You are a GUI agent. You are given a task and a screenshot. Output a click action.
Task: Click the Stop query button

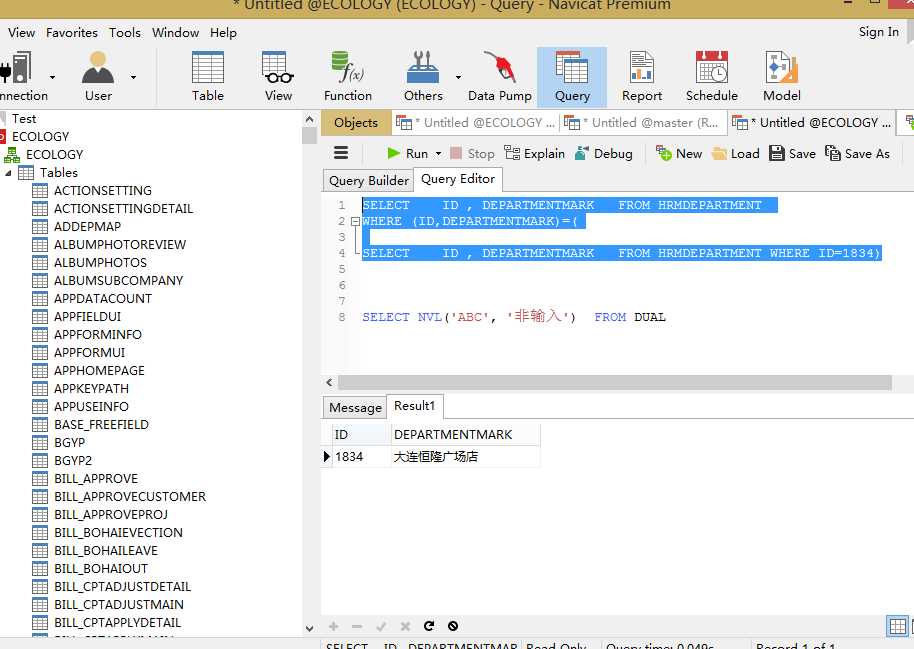pyautogui.click(x=472, y=153)
